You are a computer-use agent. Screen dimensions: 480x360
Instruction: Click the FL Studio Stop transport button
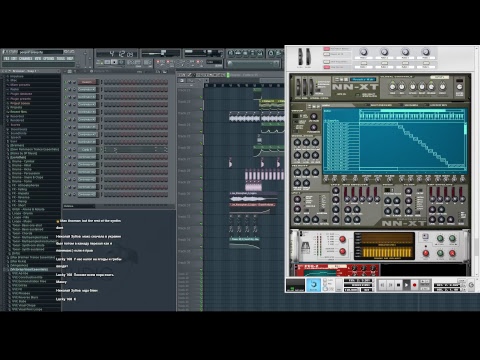114,62
